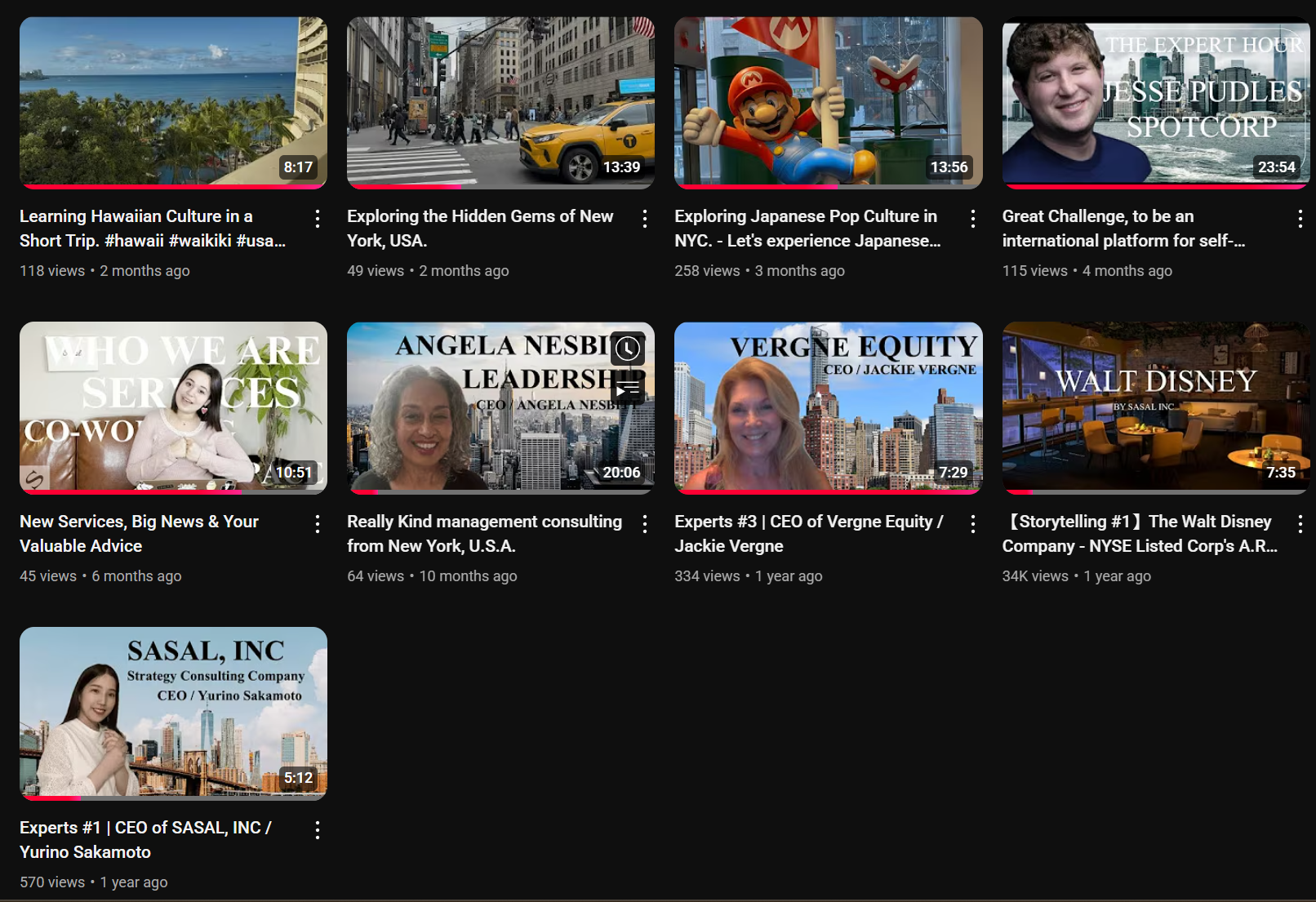Open the Mario statue video thumbnail
The width and height of the screenshot is (1316, 902).
828,102
